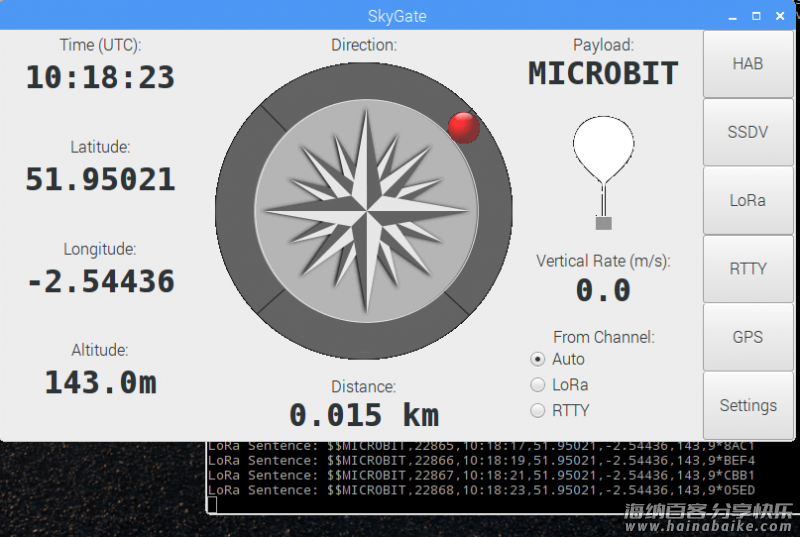Click terminal line ending 05ED
The height and width of the screenshot is (537, 800).
pos(481,490)
